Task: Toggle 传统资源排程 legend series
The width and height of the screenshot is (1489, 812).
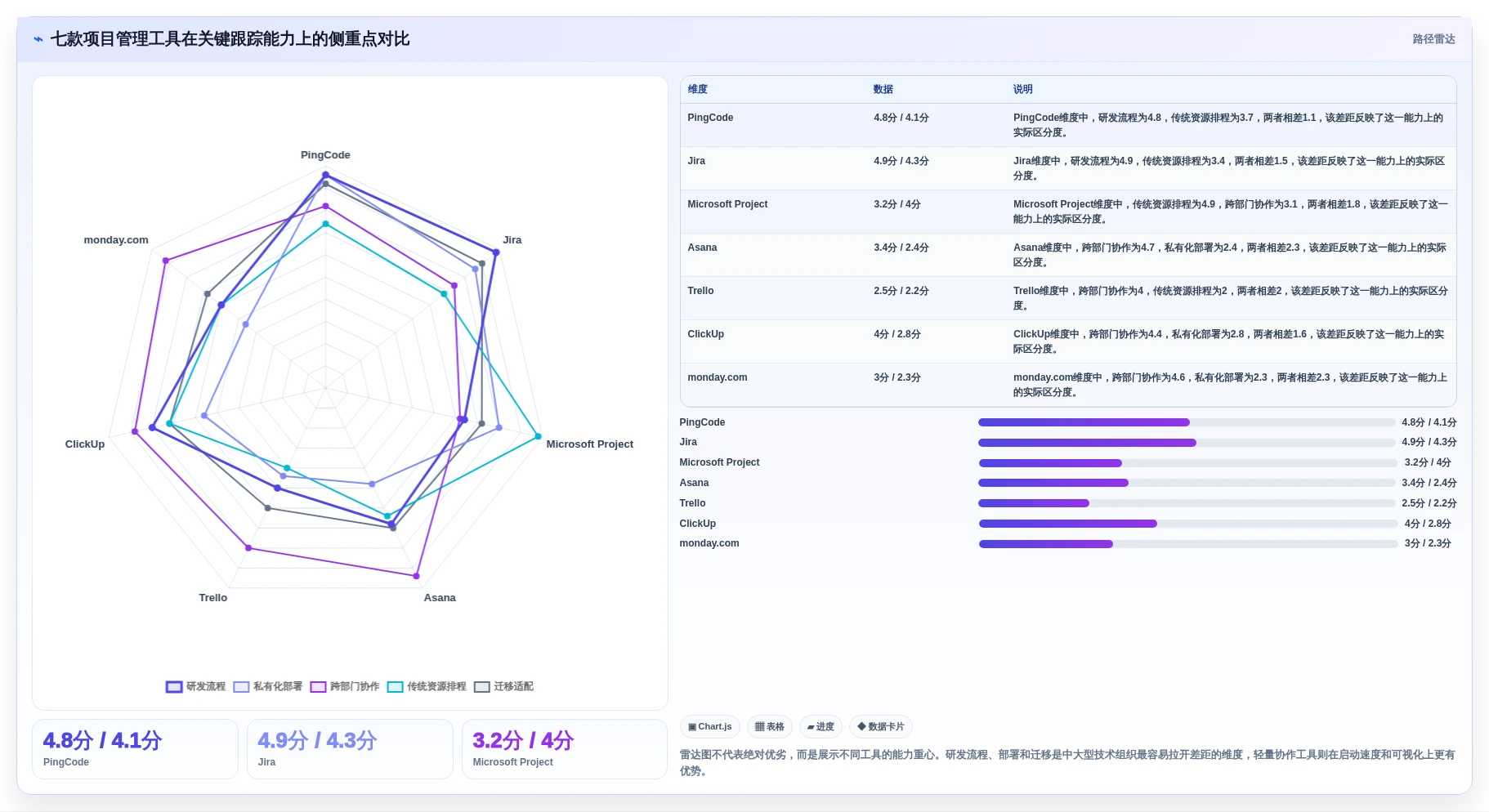Action: coord(427,686)
